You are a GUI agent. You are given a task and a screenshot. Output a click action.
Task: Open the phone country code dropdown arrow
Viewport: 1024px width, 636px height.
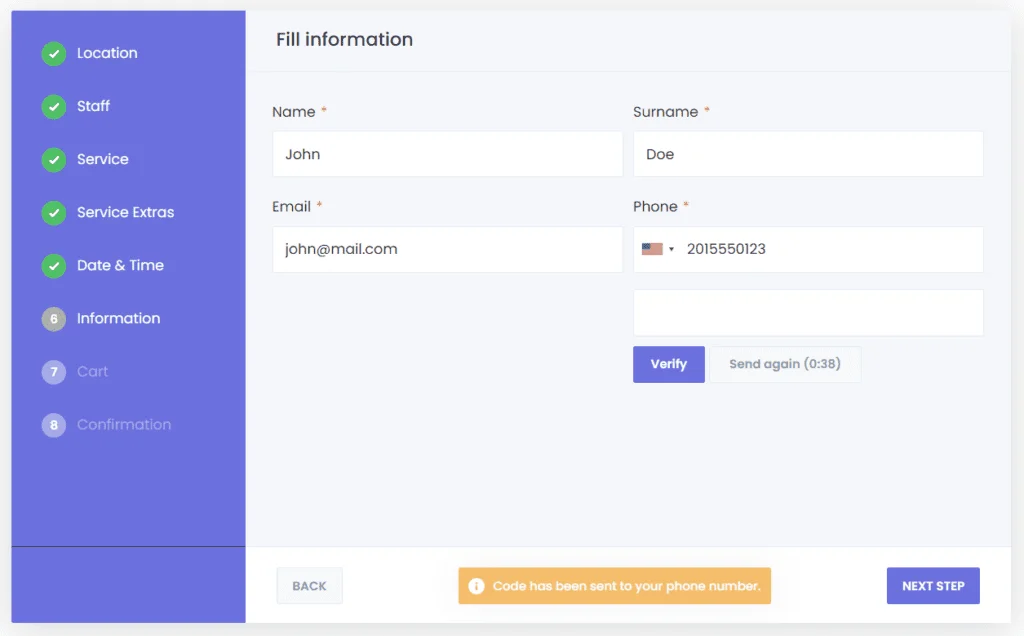click(671, 249)
